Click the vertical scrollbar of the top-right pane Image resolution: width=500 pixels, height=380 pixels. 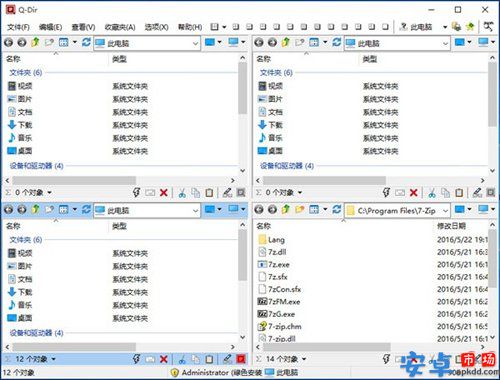tap(492, 95)
